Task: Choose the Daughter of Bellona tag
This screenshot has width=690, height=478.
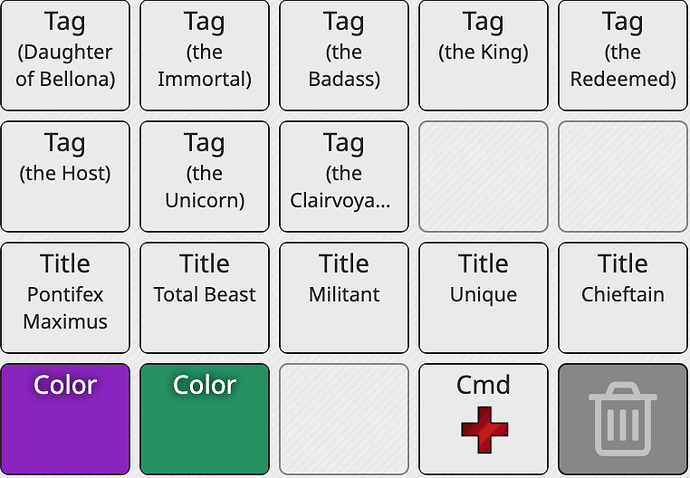Action: [65, 55]
